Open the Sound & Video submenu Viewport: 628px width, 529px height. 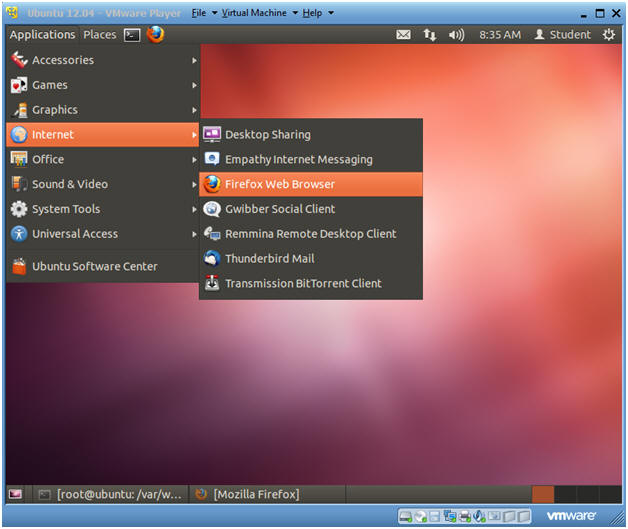click(x=103, y=184)
